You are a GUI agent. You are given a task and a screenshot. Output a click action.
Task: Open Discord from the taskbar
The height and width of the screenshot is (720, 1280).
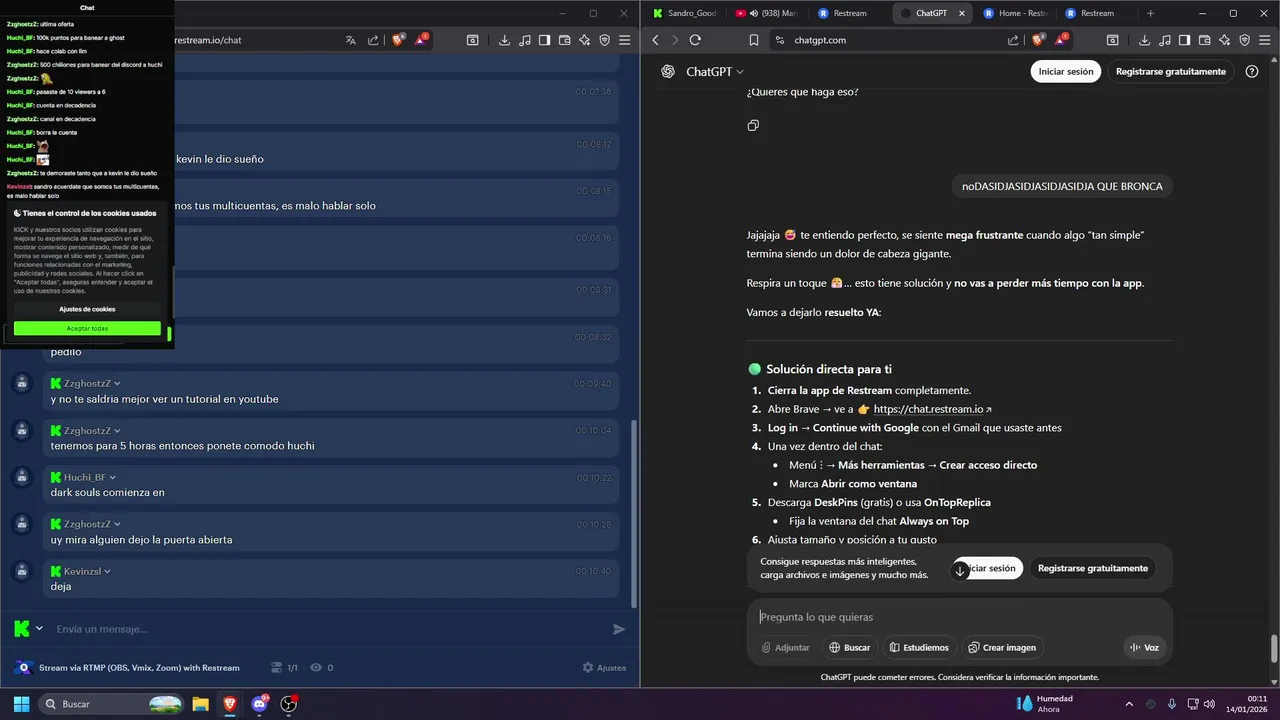click(260, 704)
